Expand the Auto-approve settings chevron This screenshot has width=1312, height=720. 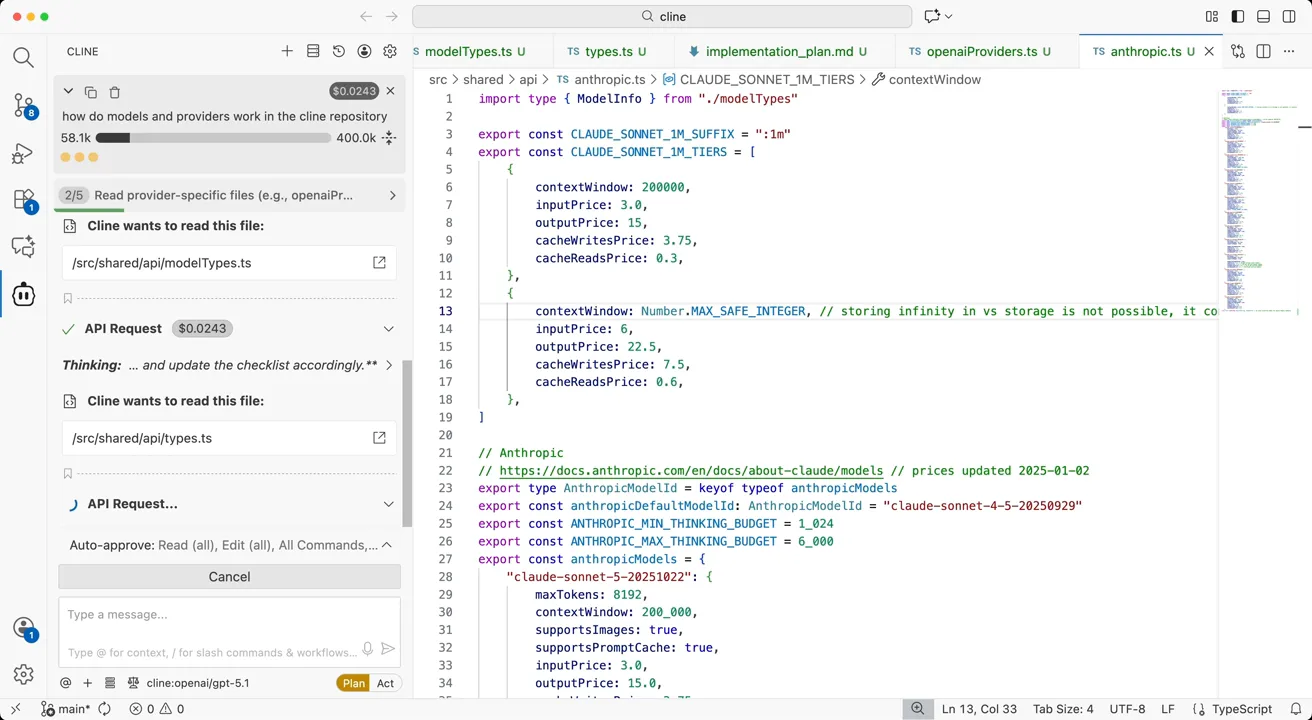[x=386, y=545]
